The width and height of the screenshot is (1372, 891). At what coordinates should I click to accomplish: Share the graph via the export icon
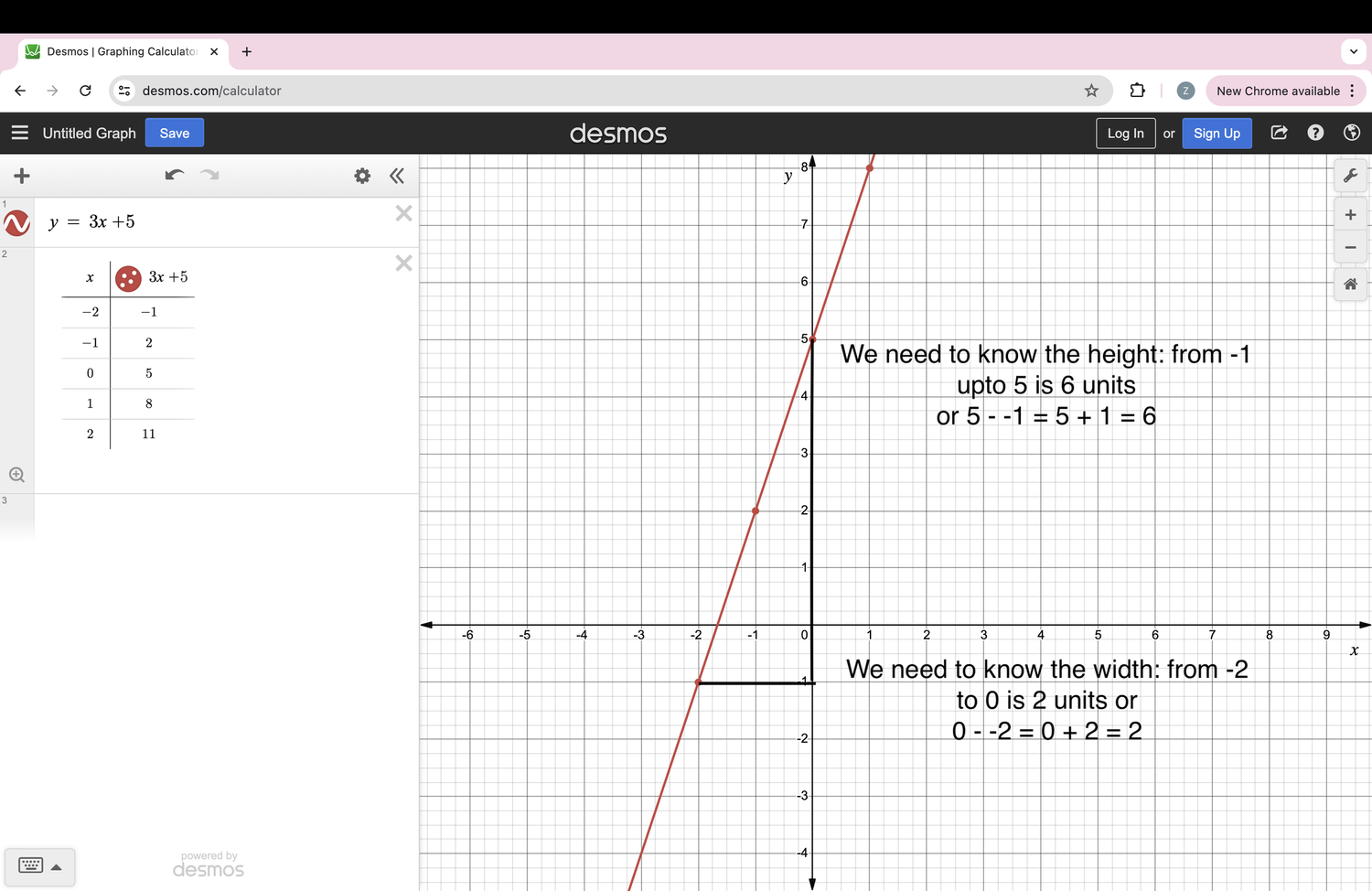(1279, 133)
